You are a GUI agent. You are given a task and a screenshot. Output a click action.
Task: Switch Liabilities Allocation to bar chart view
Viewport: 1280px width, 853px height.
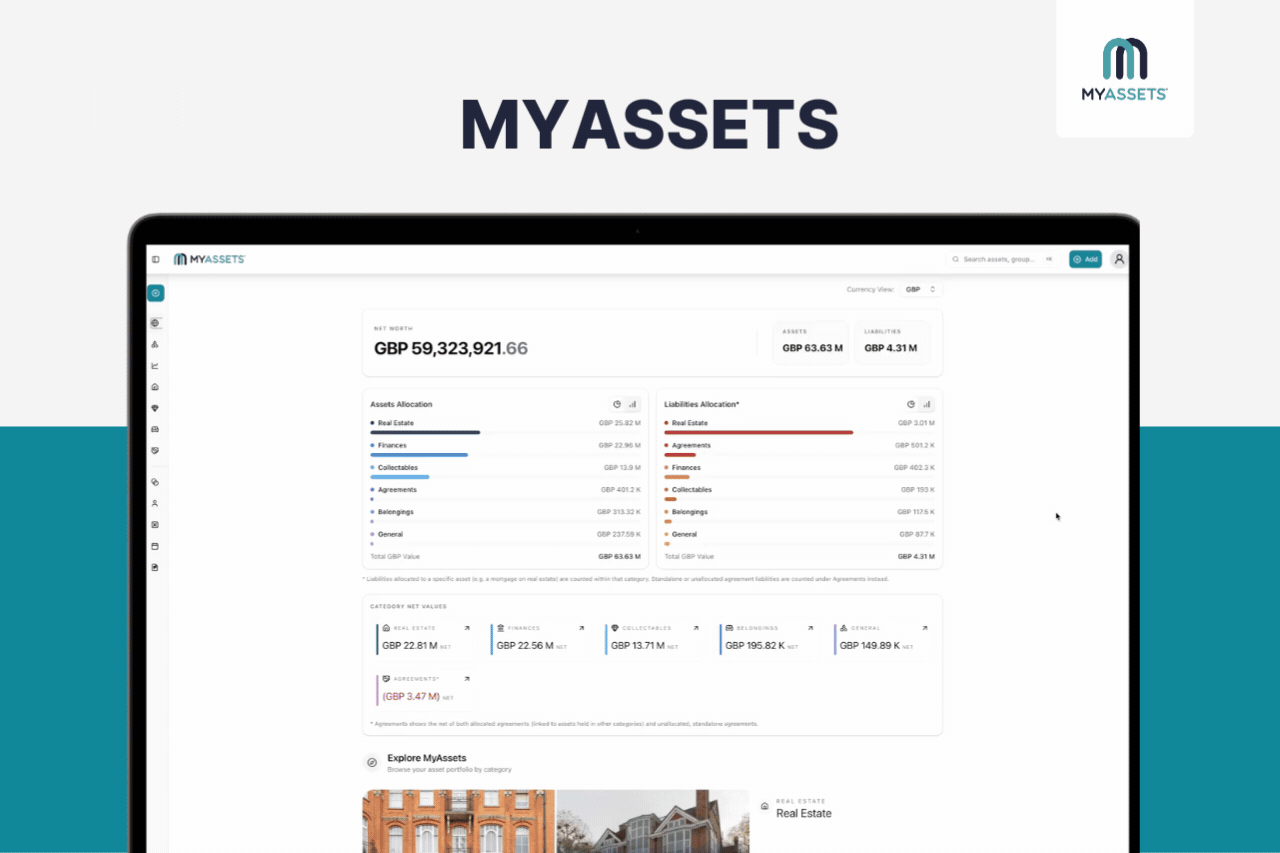pyautogui.click(x=926, y=404)
